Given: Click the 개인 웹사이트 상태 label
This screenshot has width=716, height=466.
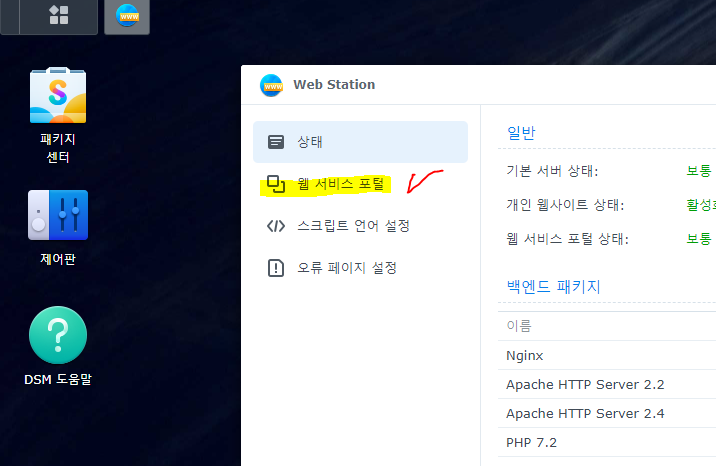Looking at the screenshot, I should click(565, 204).
